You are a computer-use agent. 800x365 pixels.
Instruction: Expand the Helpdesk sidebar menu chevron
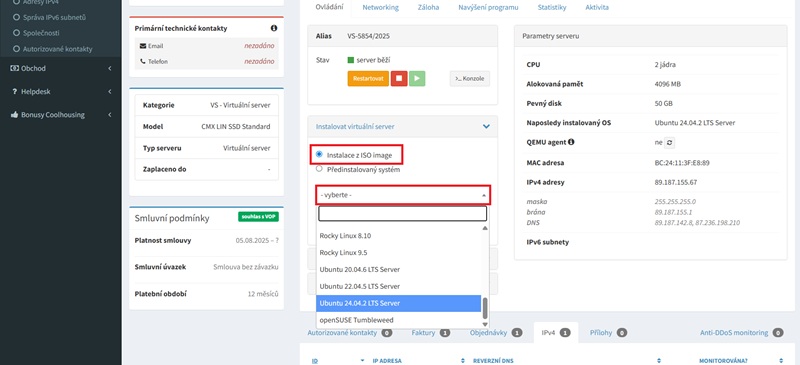pos(110,92)
